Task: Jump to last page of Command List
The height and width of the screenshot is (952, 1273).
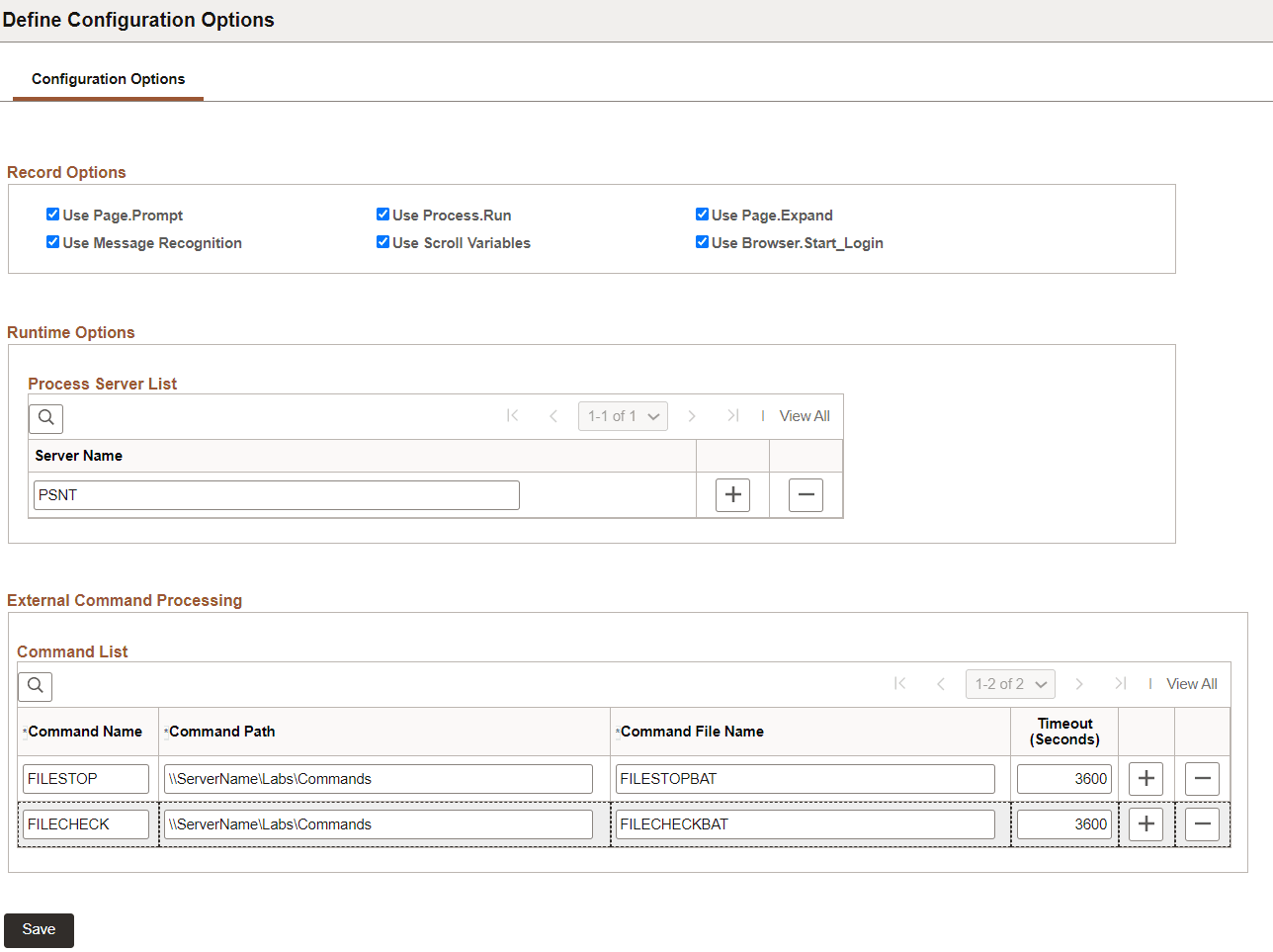Action: pos(1122,683)
